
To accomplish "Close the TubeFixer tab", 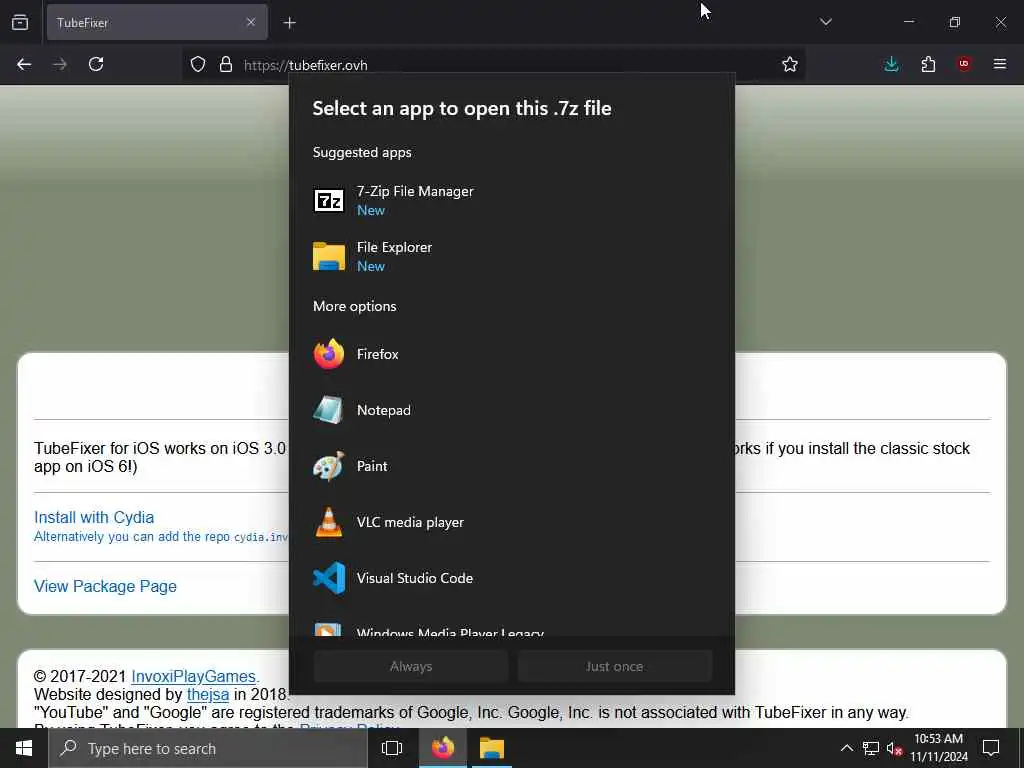I will [x=251, y=22].
